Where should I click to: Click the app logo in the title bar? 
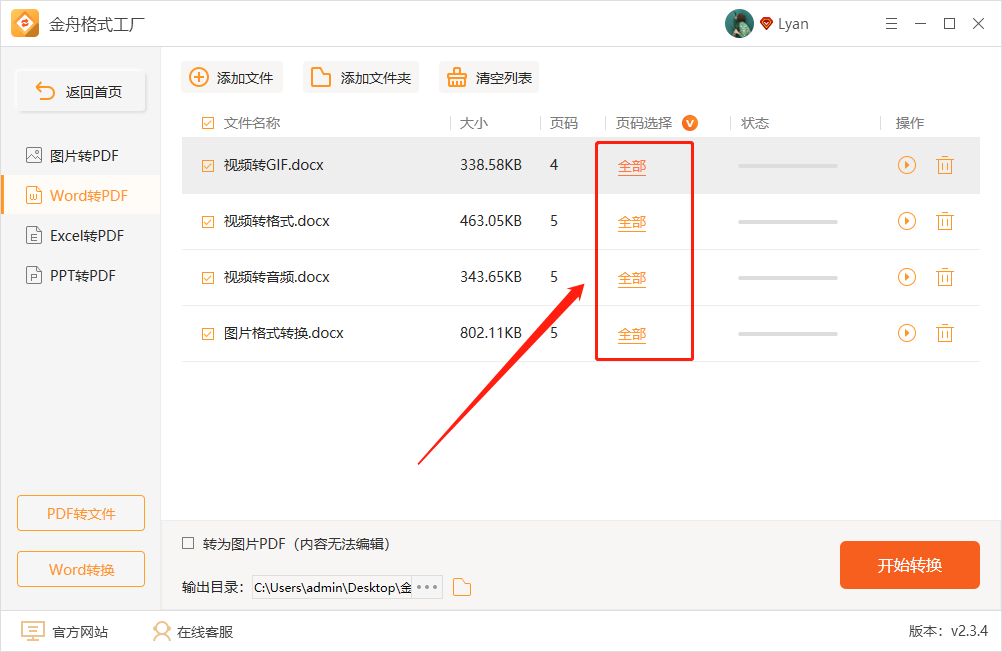point(25,23)
